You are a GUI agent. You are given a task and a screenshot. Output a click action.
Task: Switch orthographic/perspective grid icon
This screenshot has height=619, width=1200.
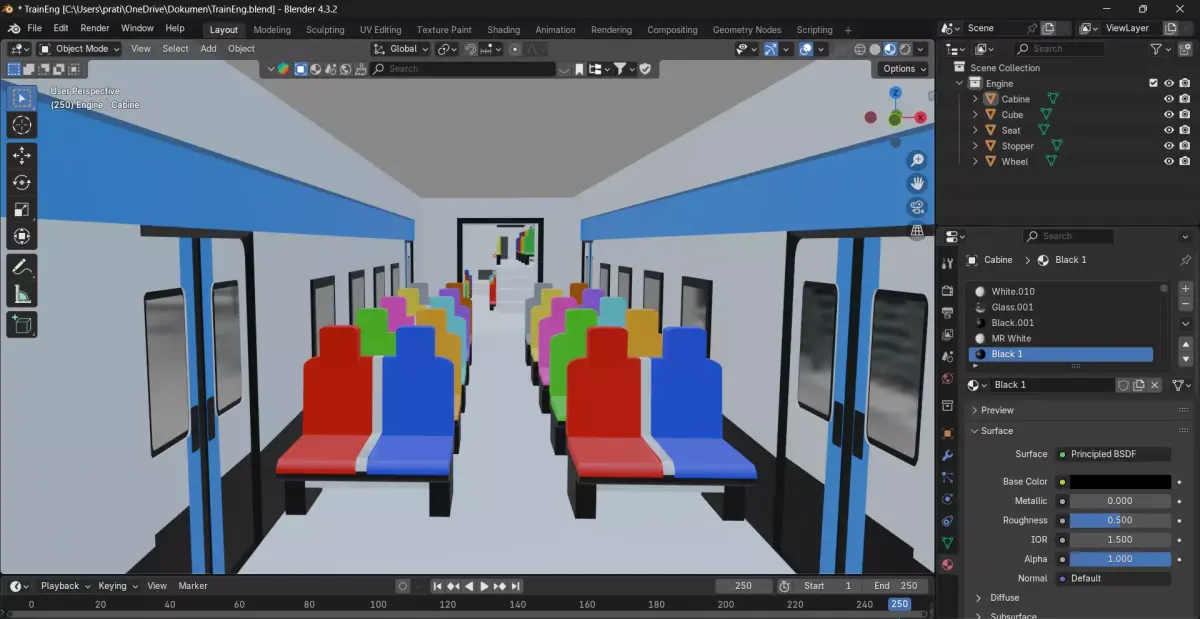(x=917, y=230)
